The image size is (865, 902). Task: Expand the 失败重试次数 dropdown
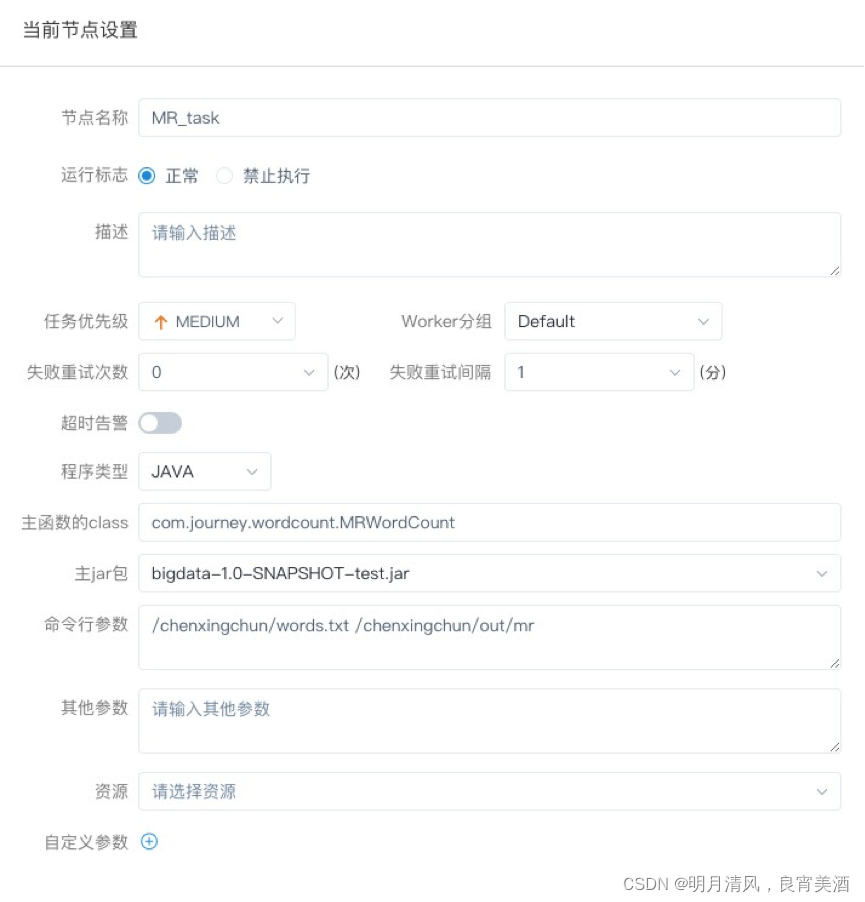coord(233,372)
